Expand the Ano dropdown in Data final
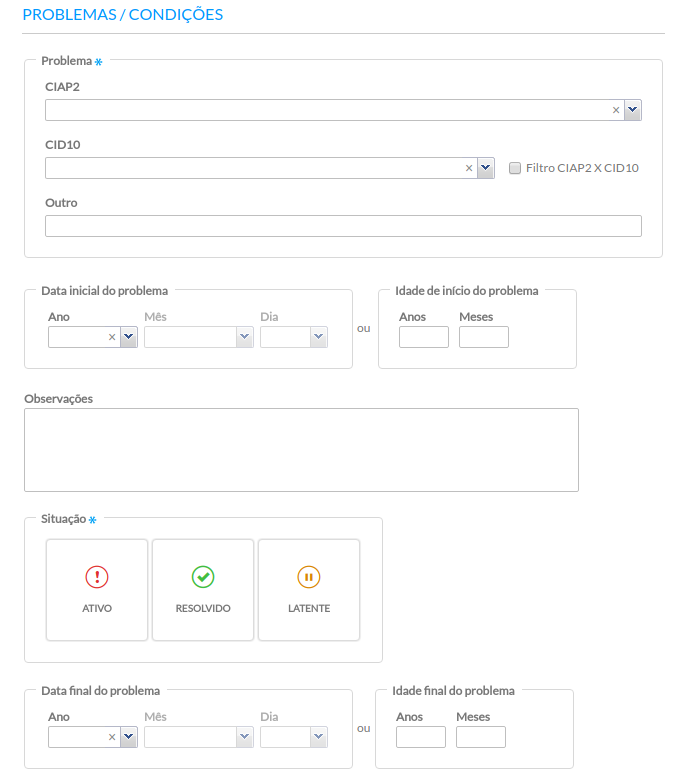The image size is (694, 775). 129,737
